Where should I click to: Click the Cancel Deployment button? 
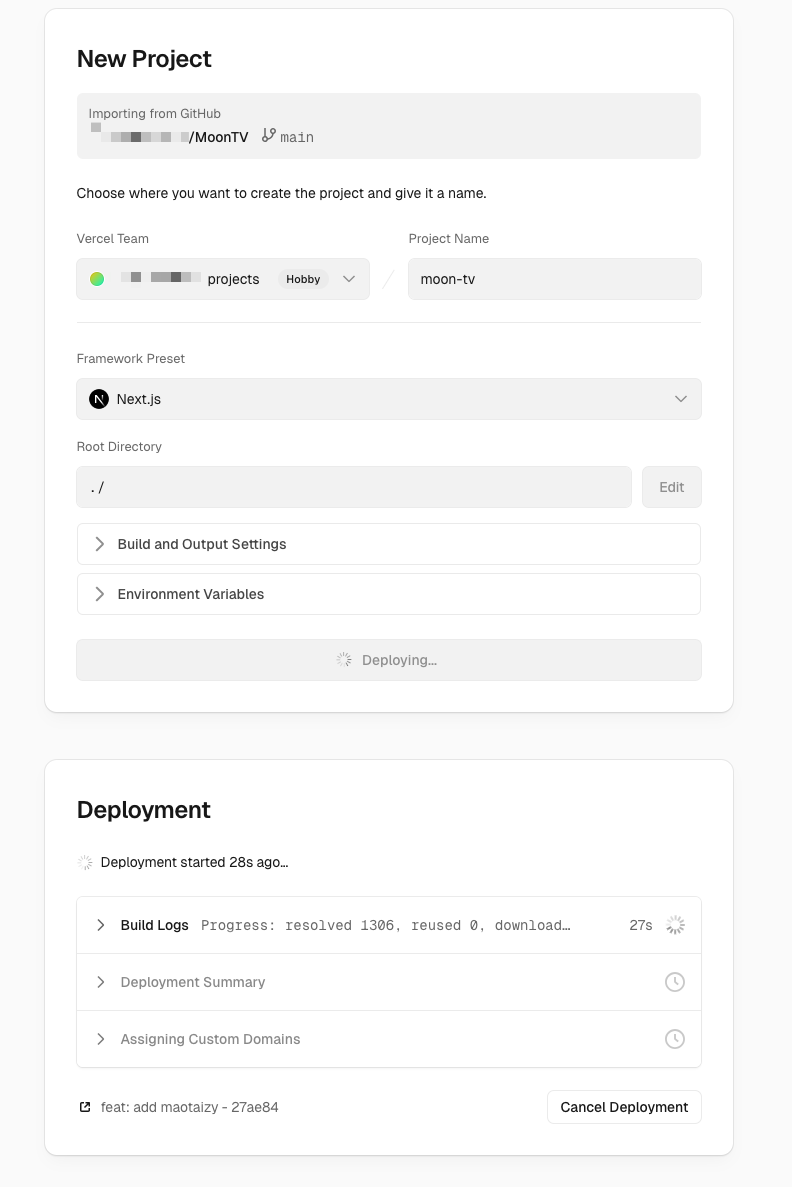pyautogui.click(x=624, y=1107)
